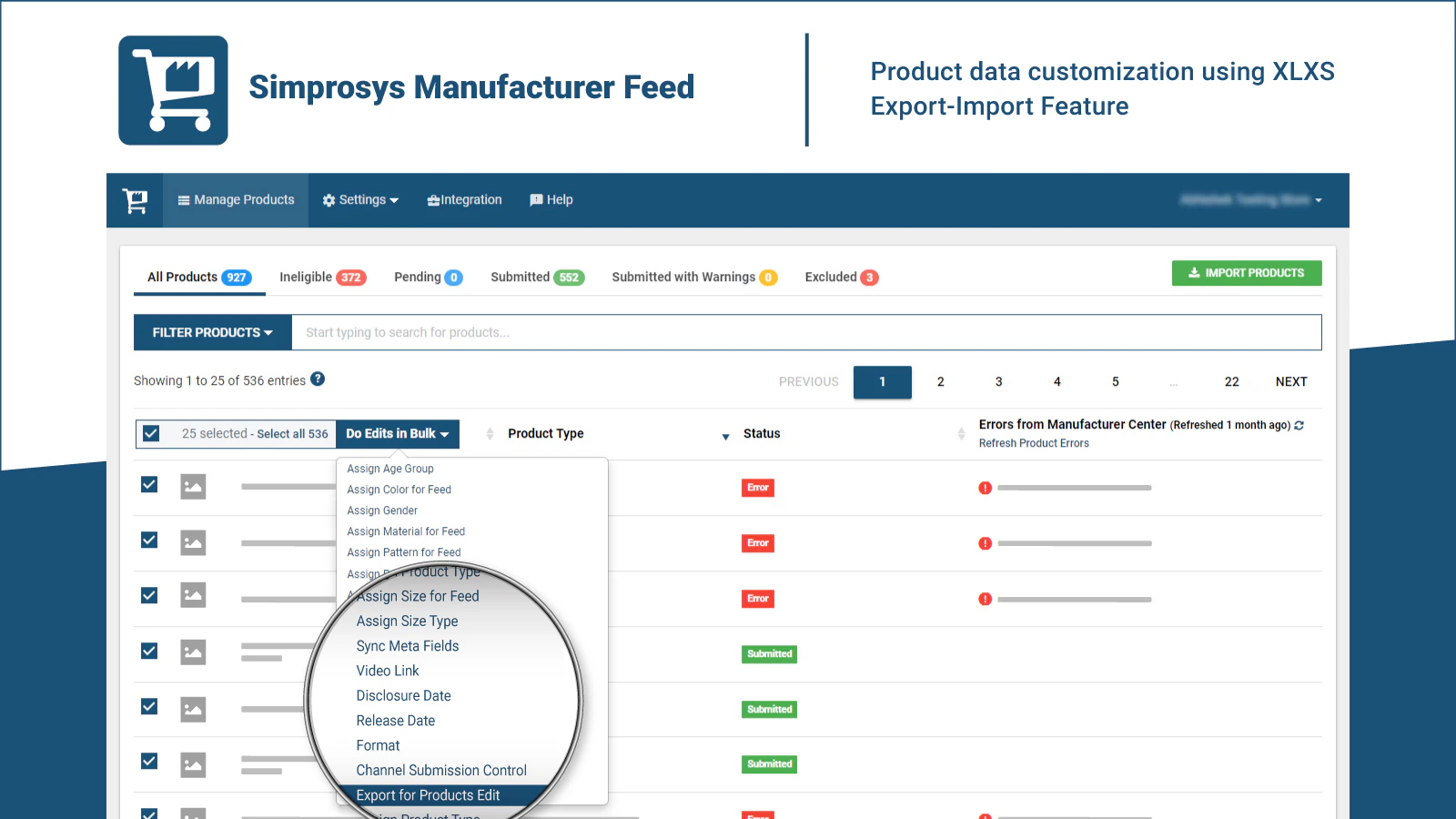The height and width of the screenshot is (819, 1456).
Task: Click the product search input field
Action: (x=806, y=332)
